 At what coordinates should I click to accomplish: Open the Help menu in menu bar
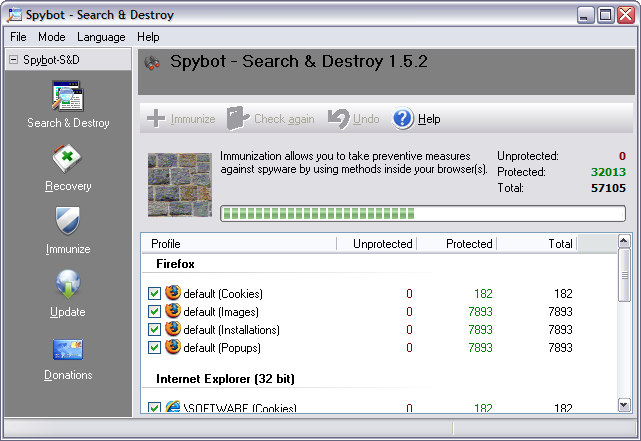pyautogui.click(x=148, y=37)
